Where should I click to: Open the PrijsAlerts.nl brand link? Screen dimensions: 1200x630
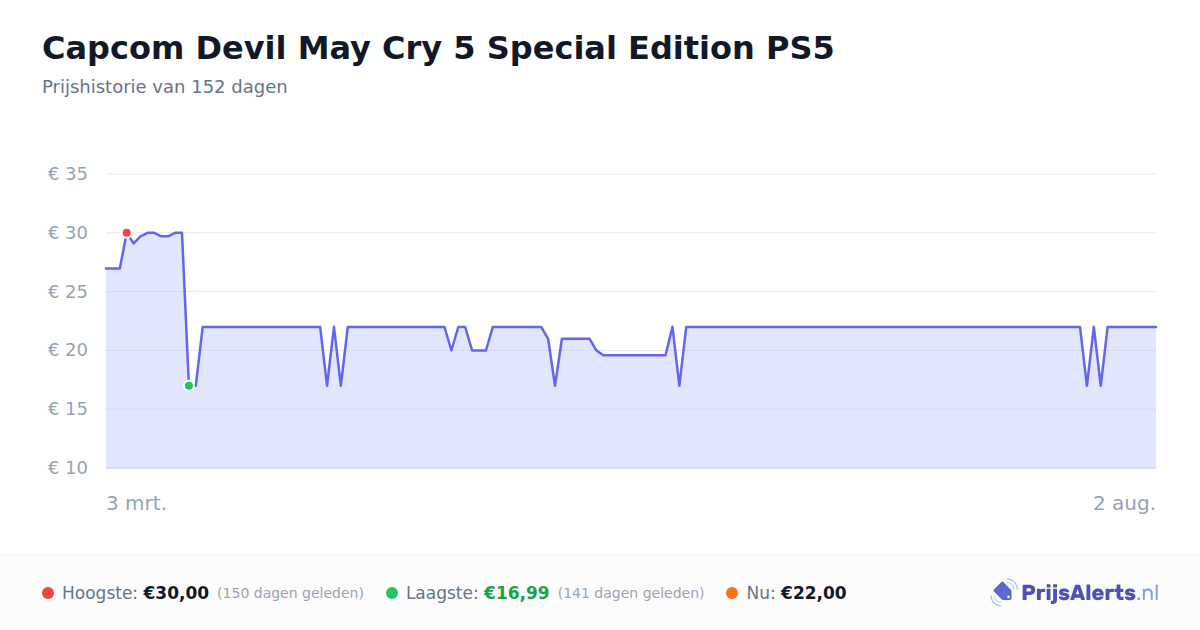[x=1075, y=593]
